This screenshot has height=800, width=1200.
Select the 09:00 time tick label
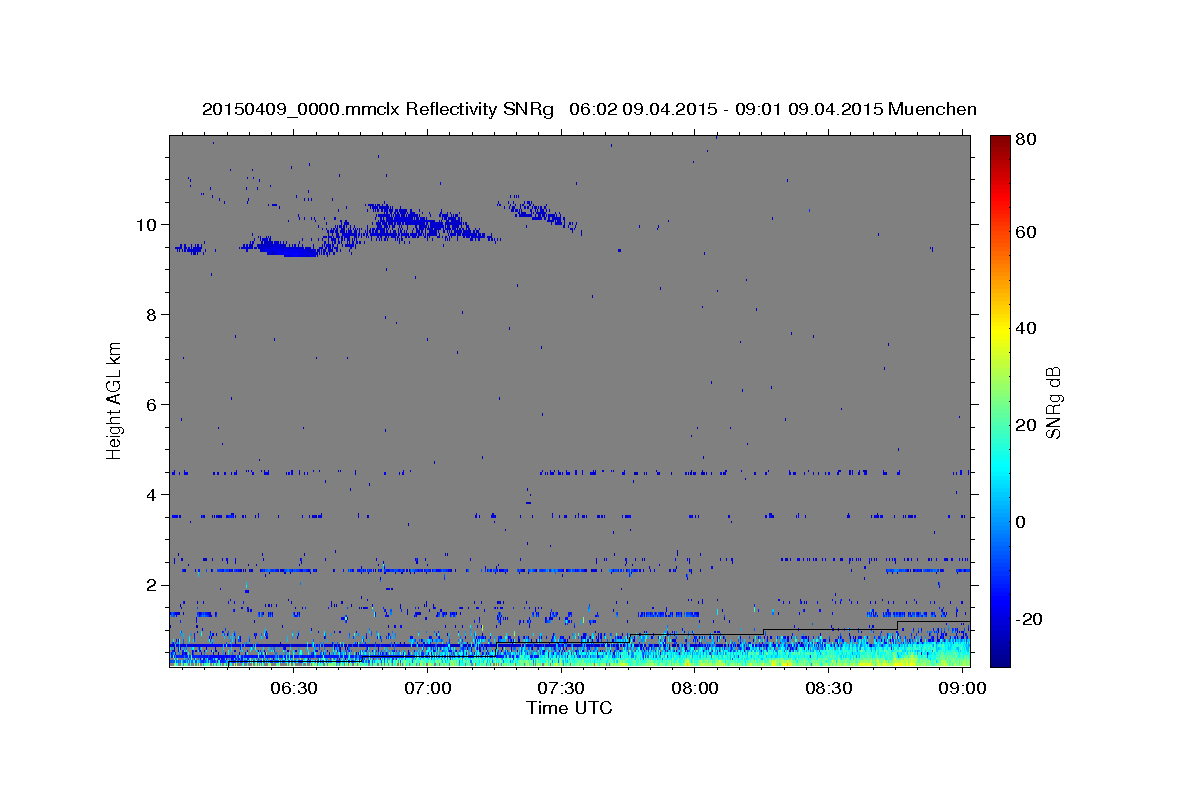click(962, 689)
